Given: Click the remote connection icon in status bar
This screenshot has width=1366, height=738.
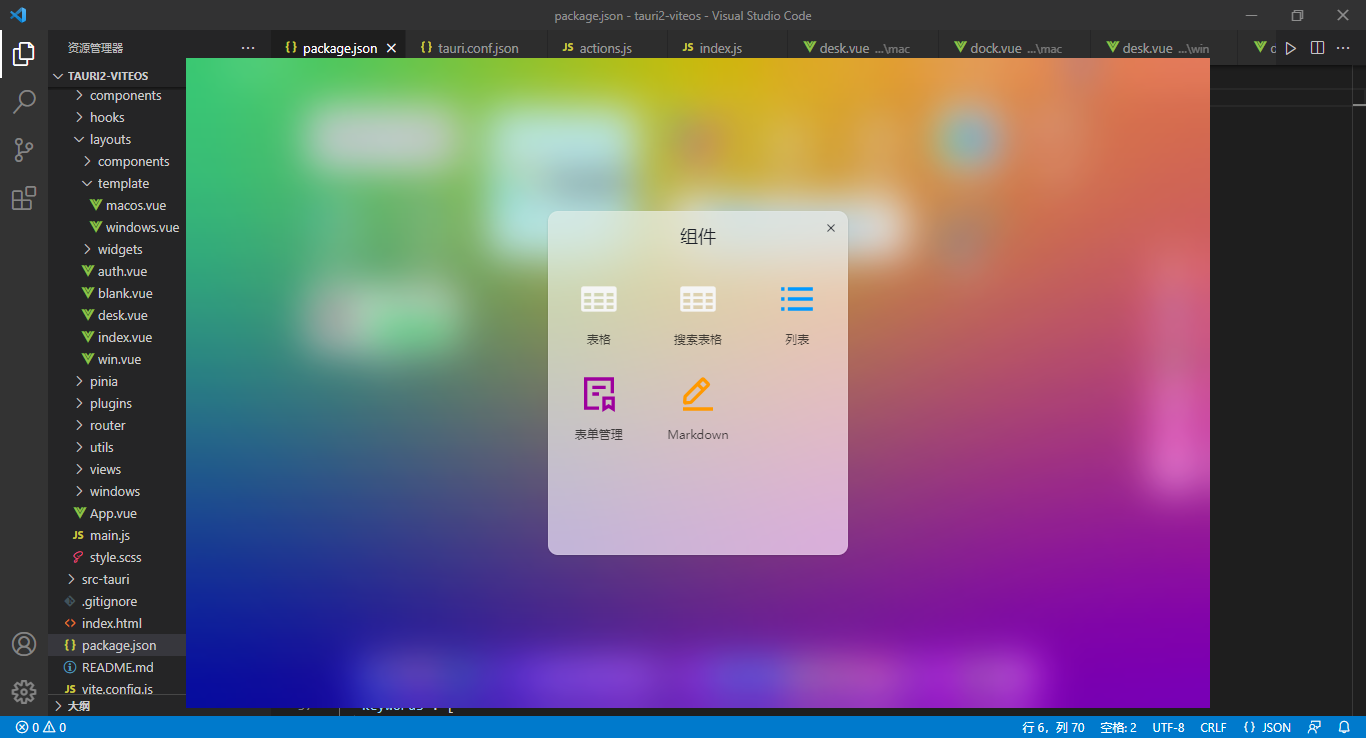Looking at the screenshot, I should click(1313, 727).
